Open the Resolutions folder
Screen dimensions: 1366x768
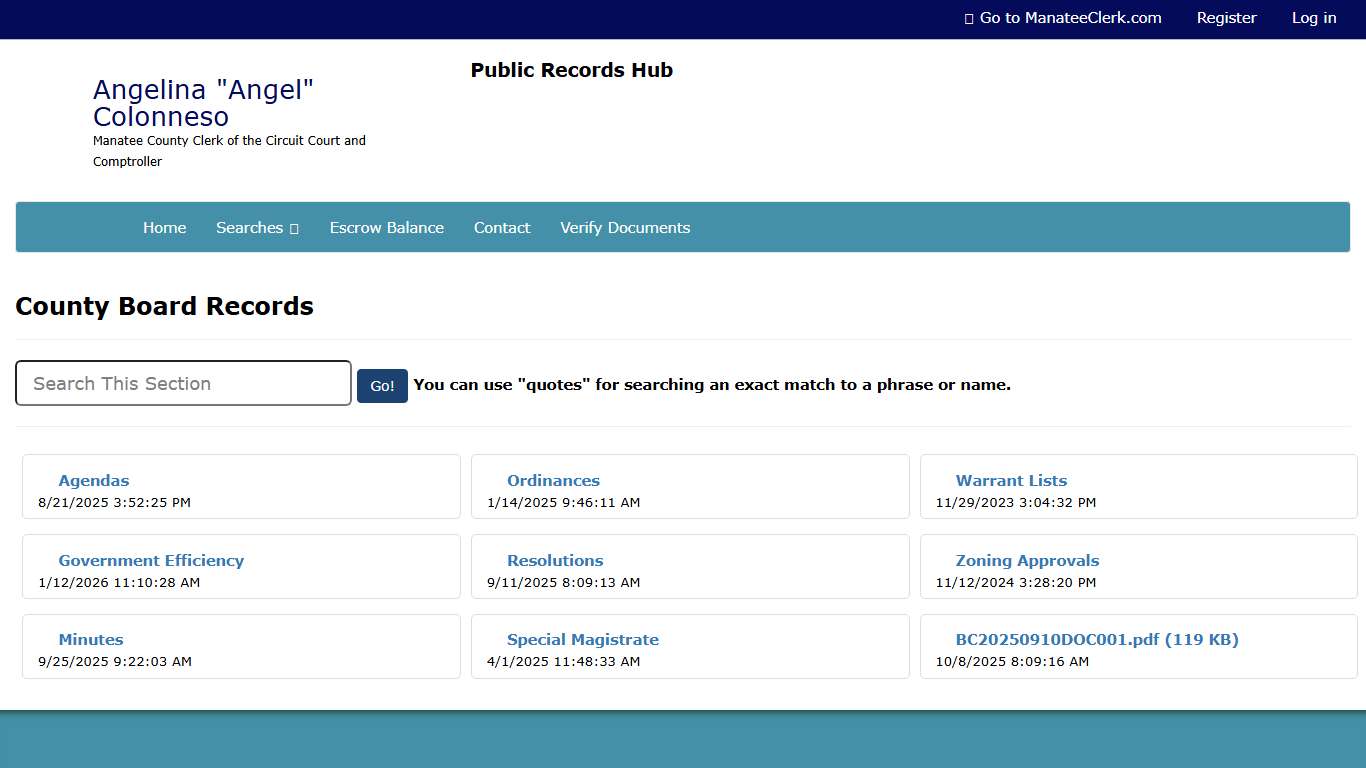[555, 561]
